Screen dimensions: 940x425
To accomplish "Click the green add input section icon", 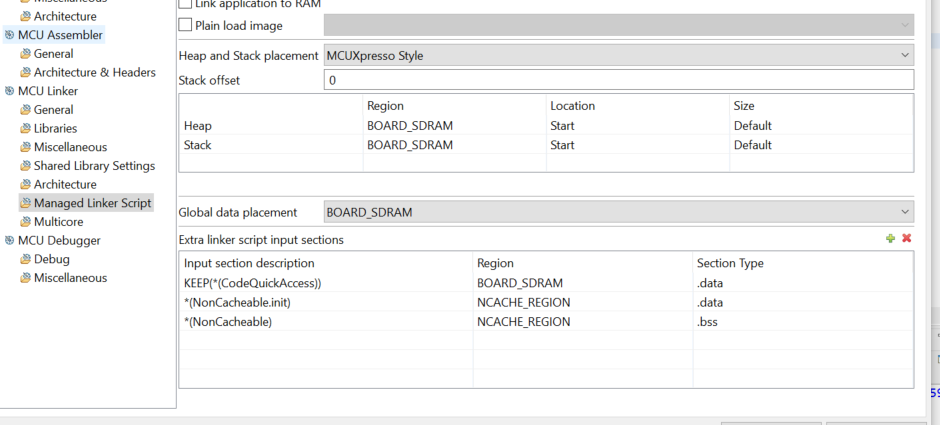I will pos(890,239).
